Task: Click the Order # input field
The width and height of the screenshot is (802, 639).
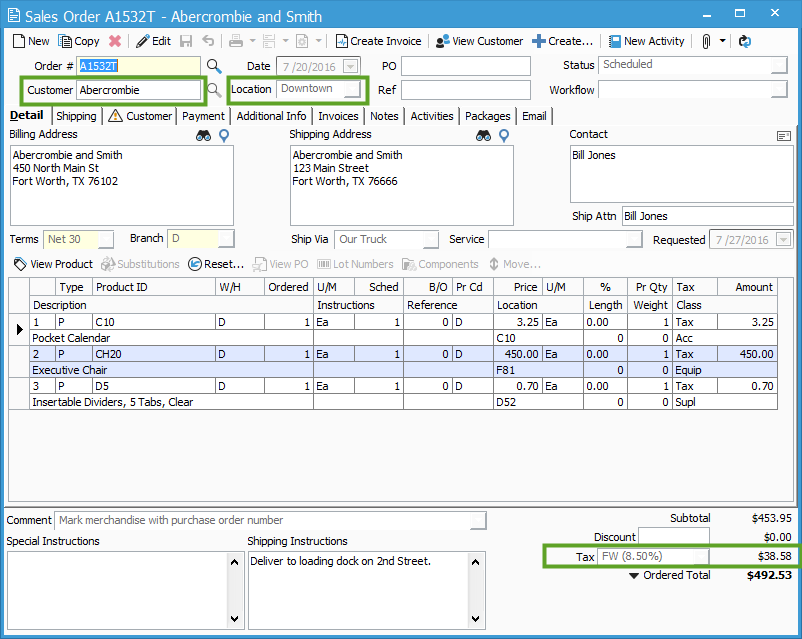Action: pyautogui.click(x=138, y=66)
